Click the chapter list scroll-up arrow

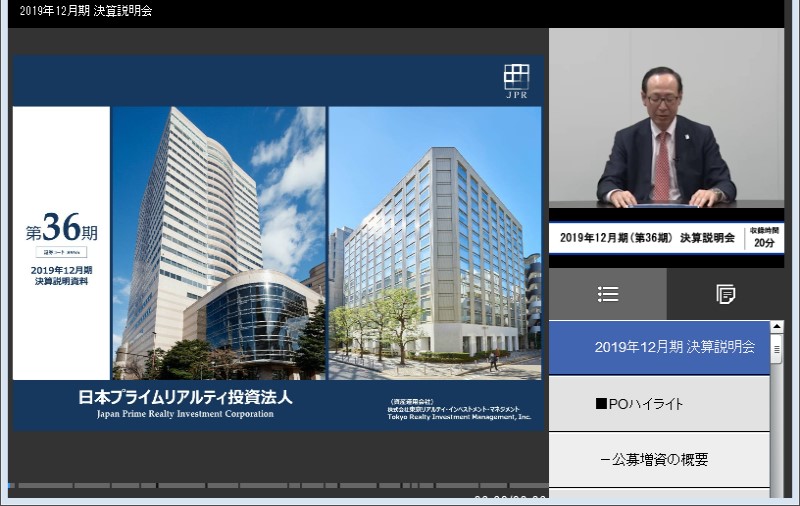[x=777, y=326]
